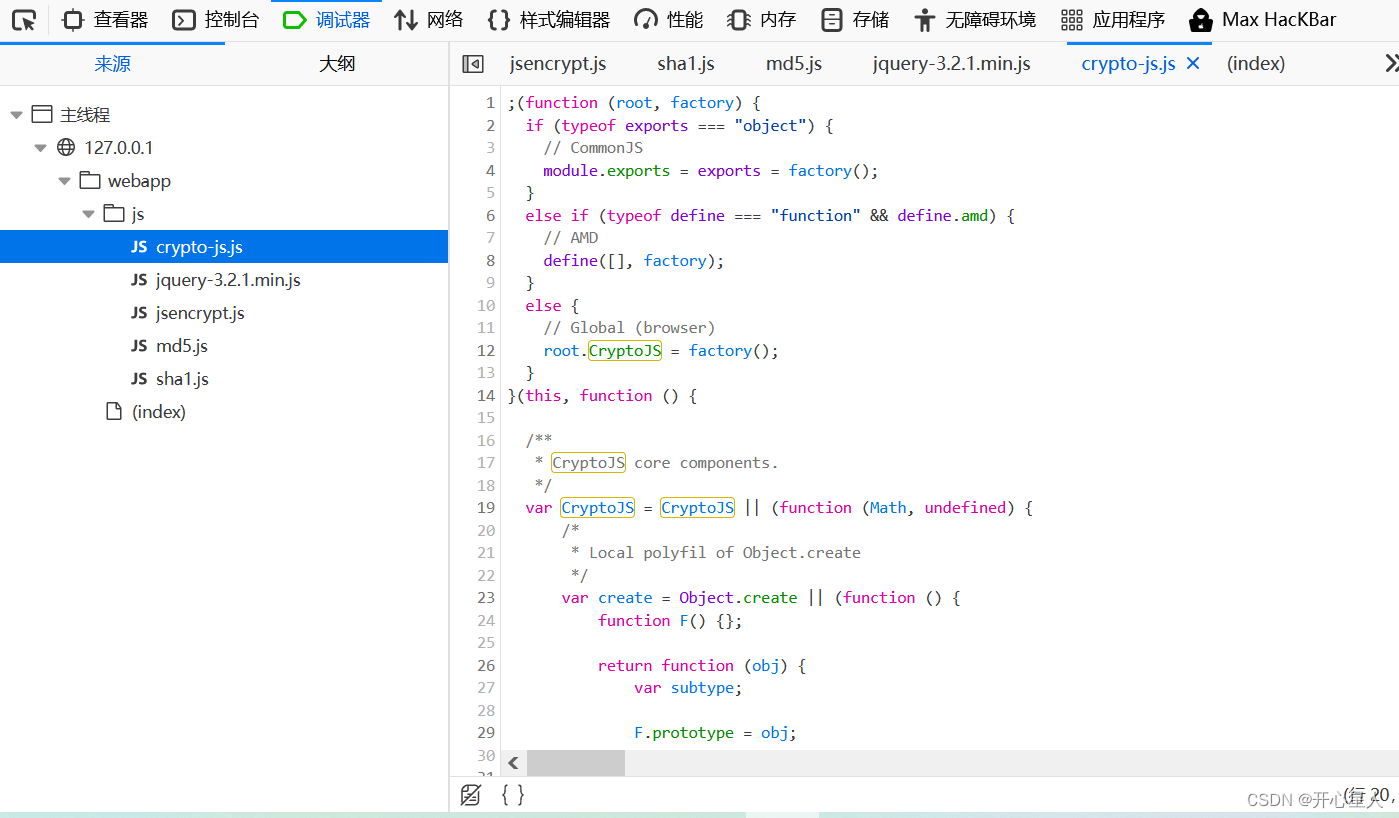The image size is (1399, 818).
Task: Click 'var subtype;' on line 27
Action: 688,688
